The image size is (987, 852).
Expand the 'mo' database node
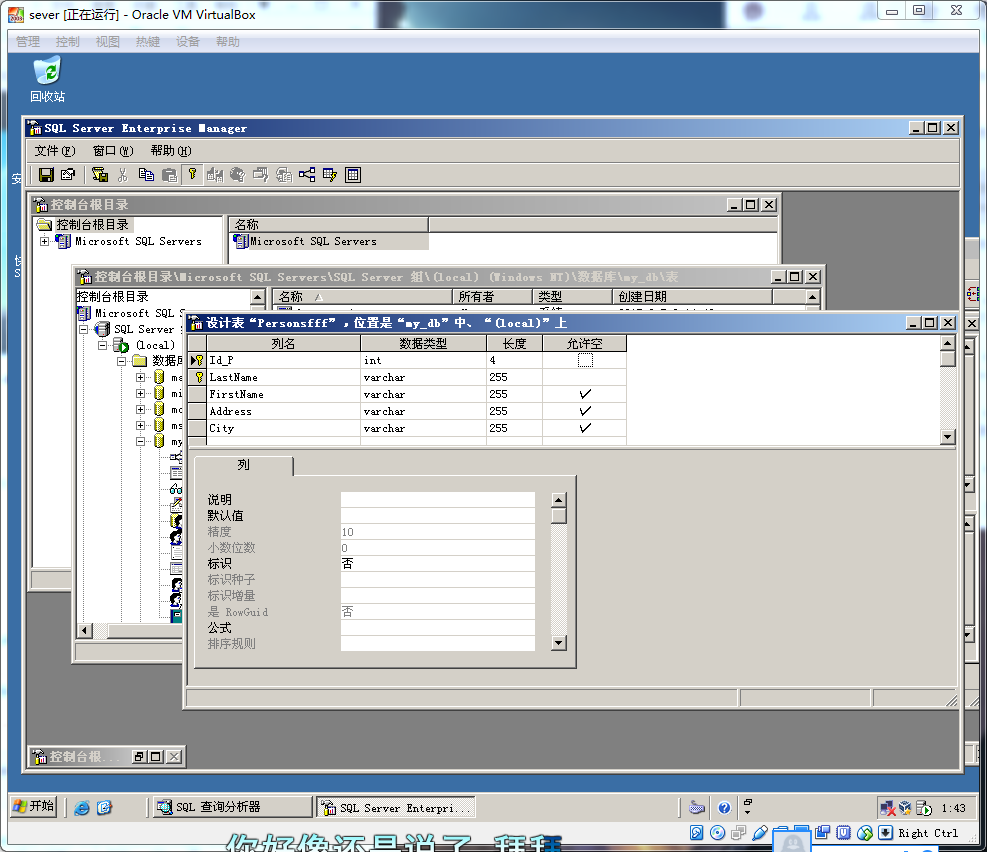pos(140,410)
